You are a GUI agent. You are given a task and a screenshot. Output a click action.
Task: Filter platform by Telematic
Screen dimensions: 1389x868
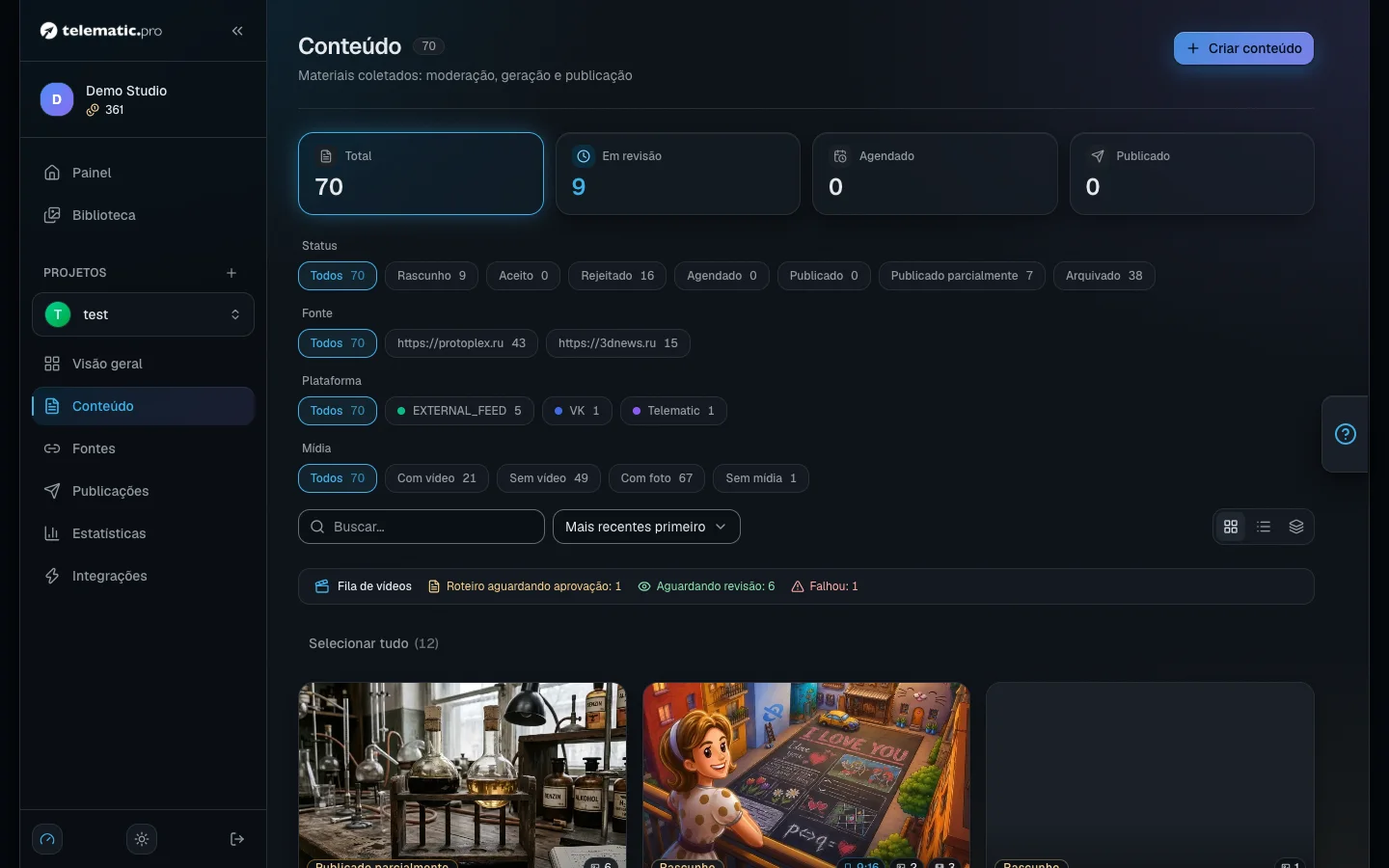[x=673, y=411]
